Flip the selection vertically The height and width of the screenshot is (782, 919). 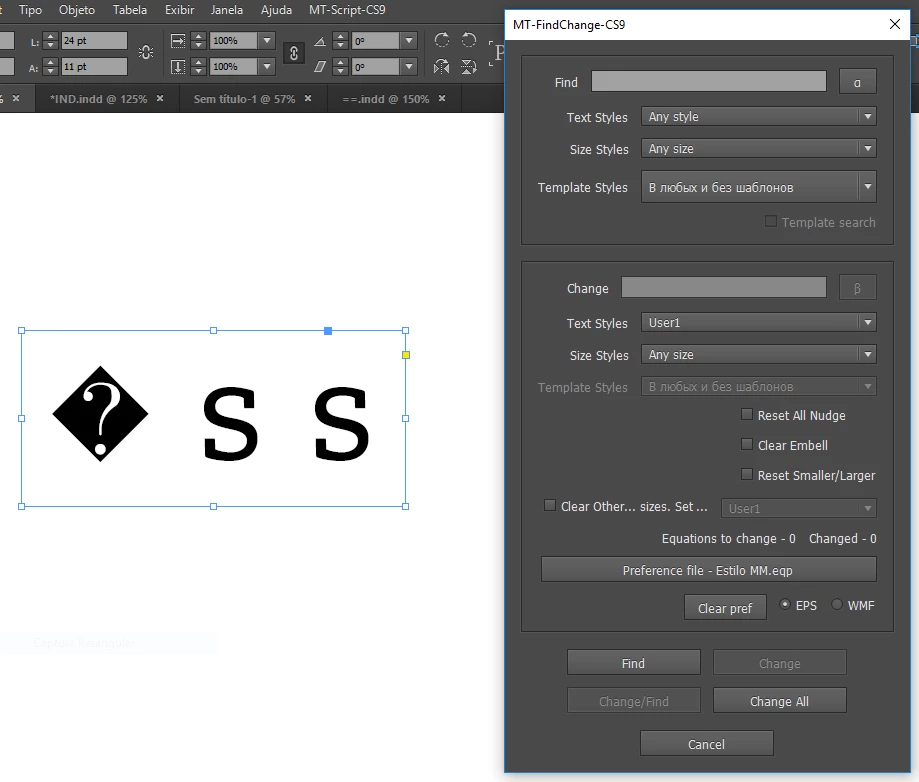468,66
